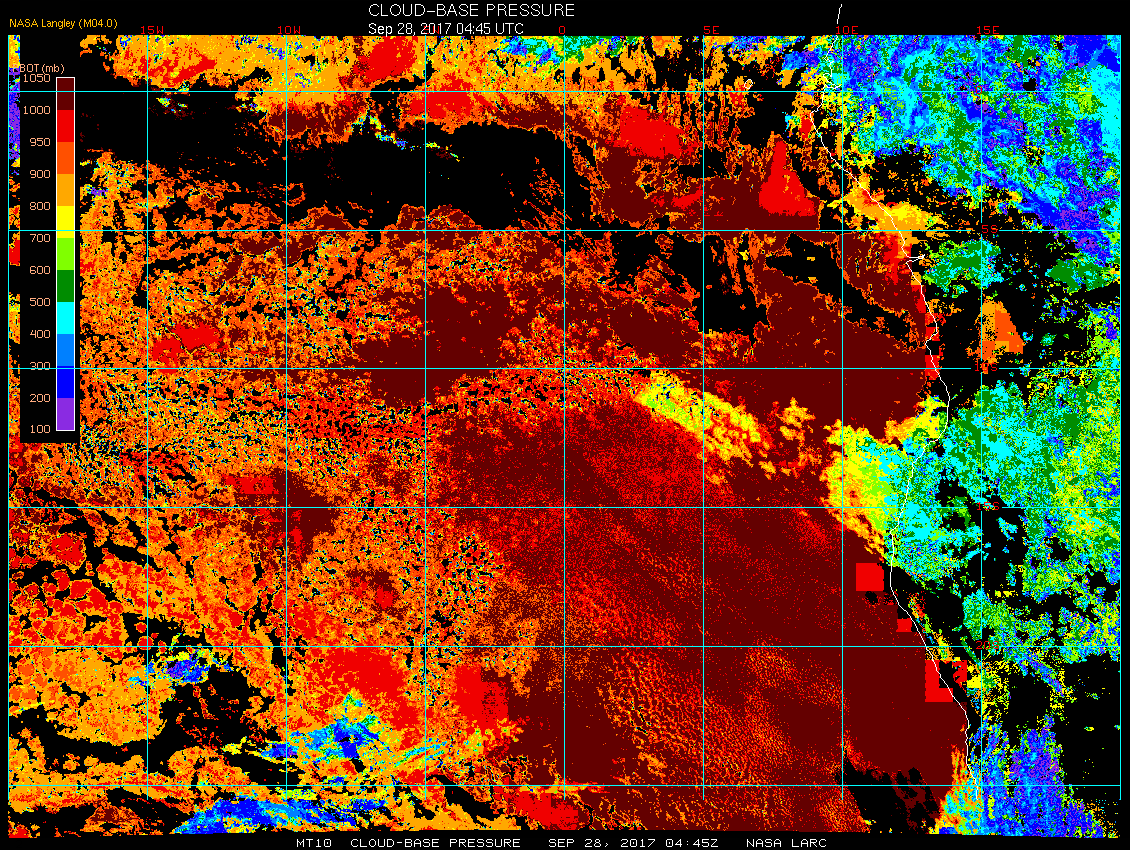Click the "400" legend value
Viewport: 1130px width, 850px height.
click(x=40, y=333)
